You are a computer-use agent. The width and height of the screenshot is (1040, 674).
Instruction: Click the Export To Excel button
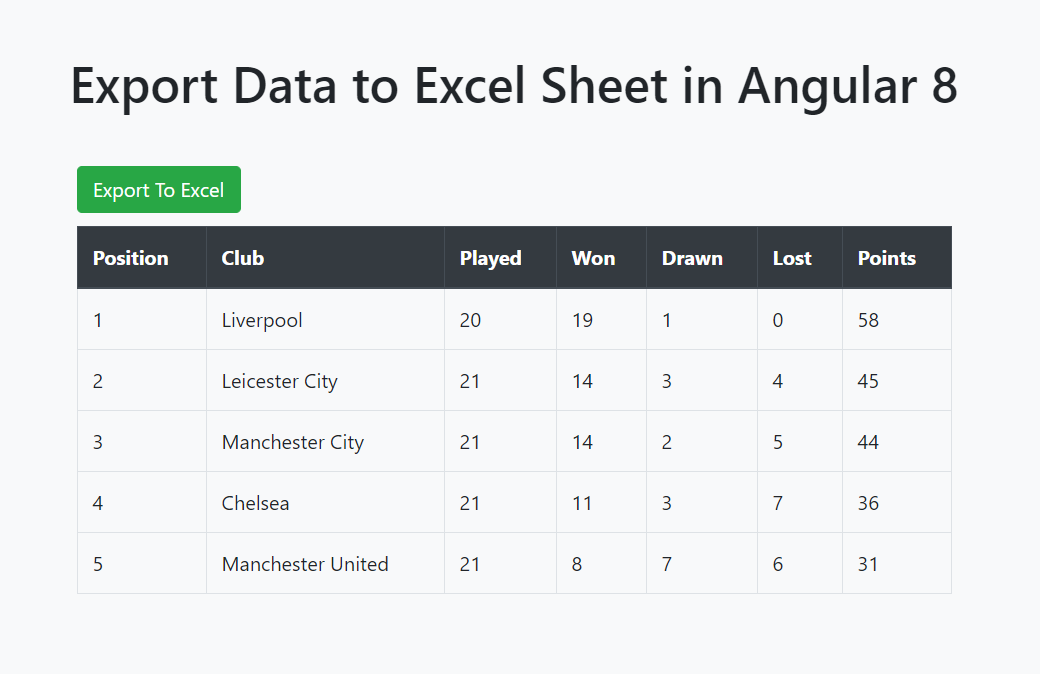158,189
